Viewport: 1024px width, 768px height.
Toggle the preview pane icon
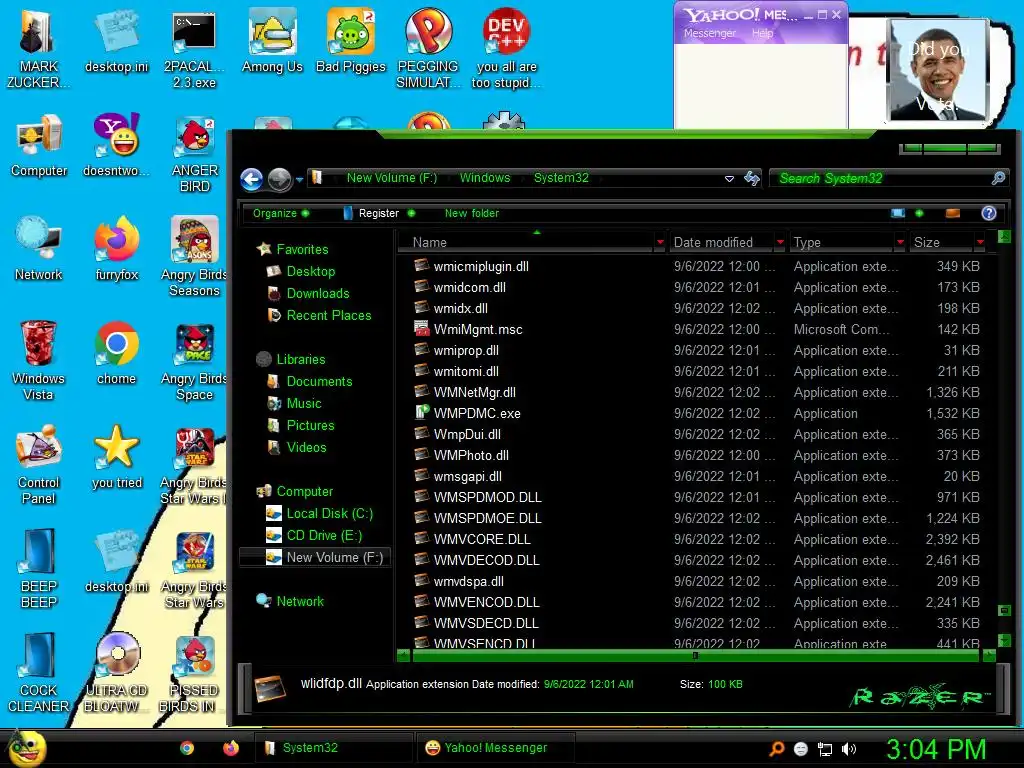point(953,214)
